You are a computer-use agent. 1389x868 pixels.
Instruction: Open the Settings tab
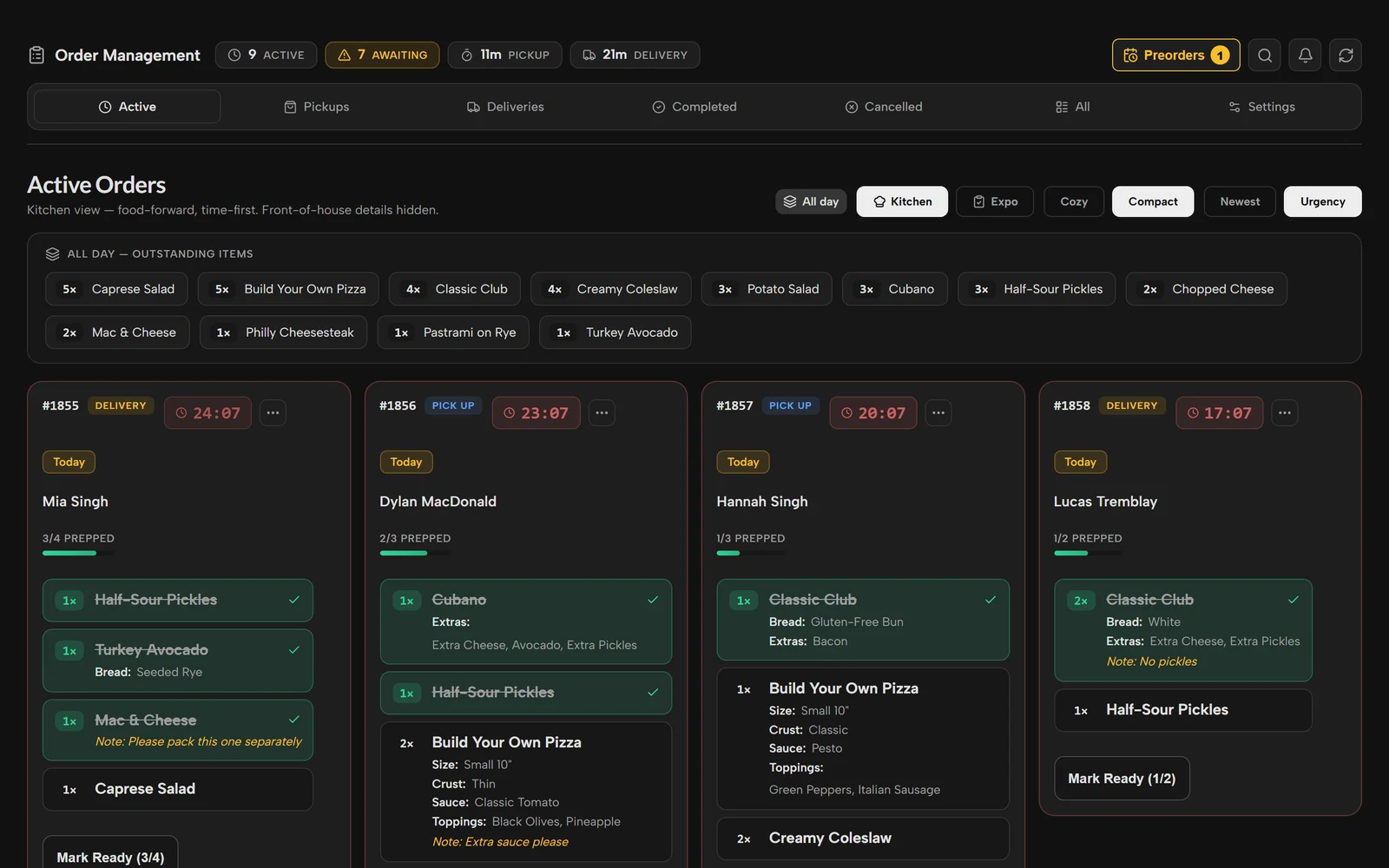tap(1261, 107)
